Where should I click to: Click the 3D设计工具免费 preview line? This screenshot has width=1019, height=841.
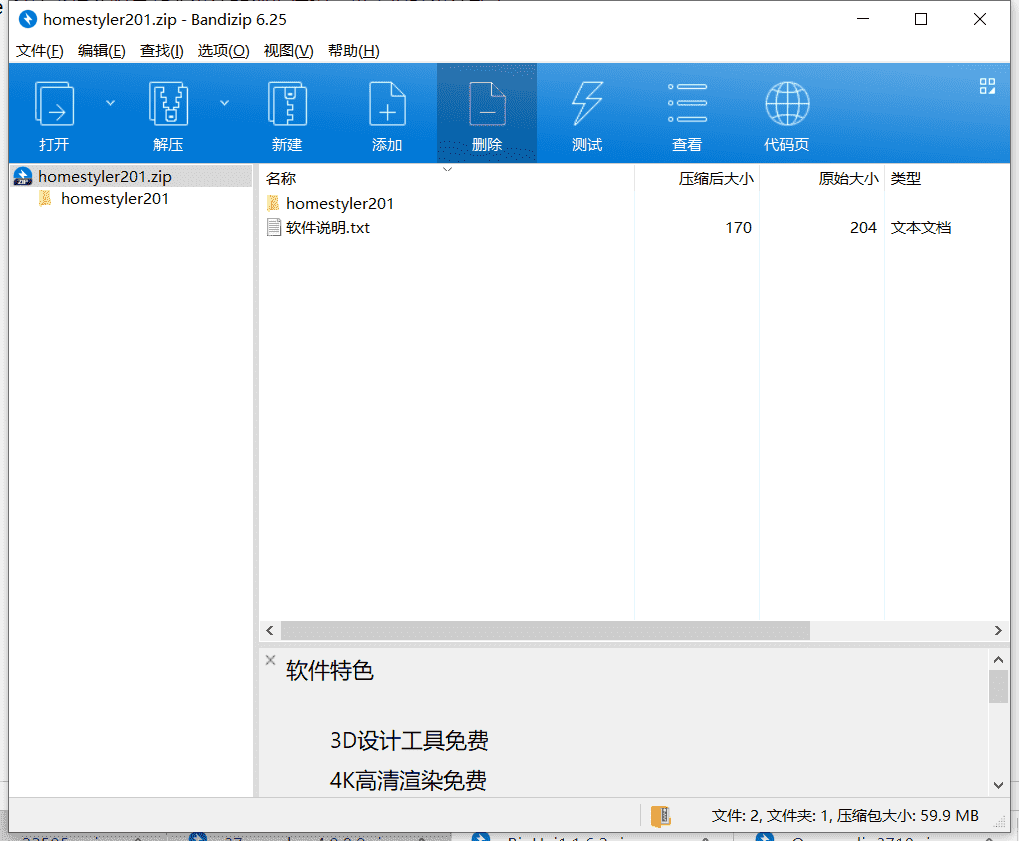pyautogui.click(x=409, y=740)
